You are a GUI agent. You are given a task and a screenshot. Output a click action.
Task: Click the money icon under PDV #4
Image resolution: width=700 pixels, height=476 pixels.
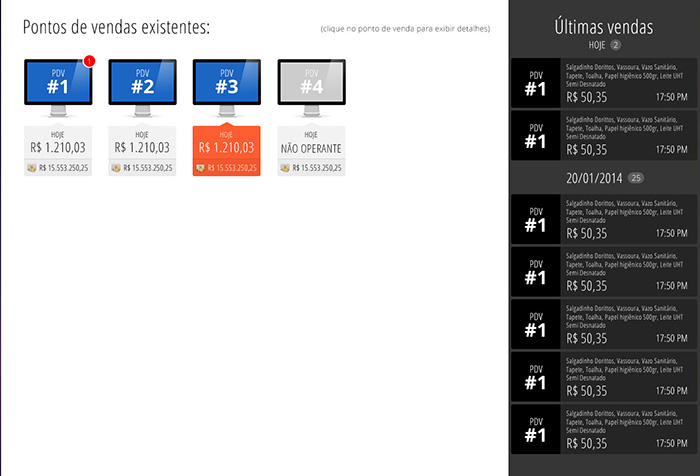point(284,167)
